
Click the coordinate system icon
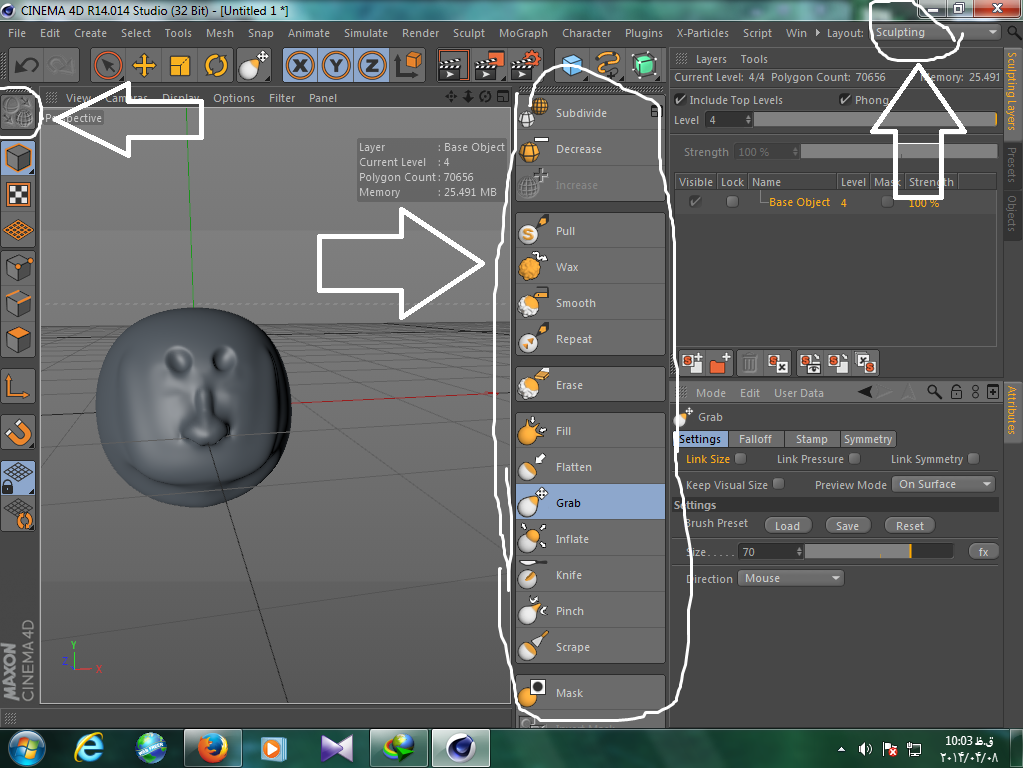pyautogui.click(x=408, y=65)
